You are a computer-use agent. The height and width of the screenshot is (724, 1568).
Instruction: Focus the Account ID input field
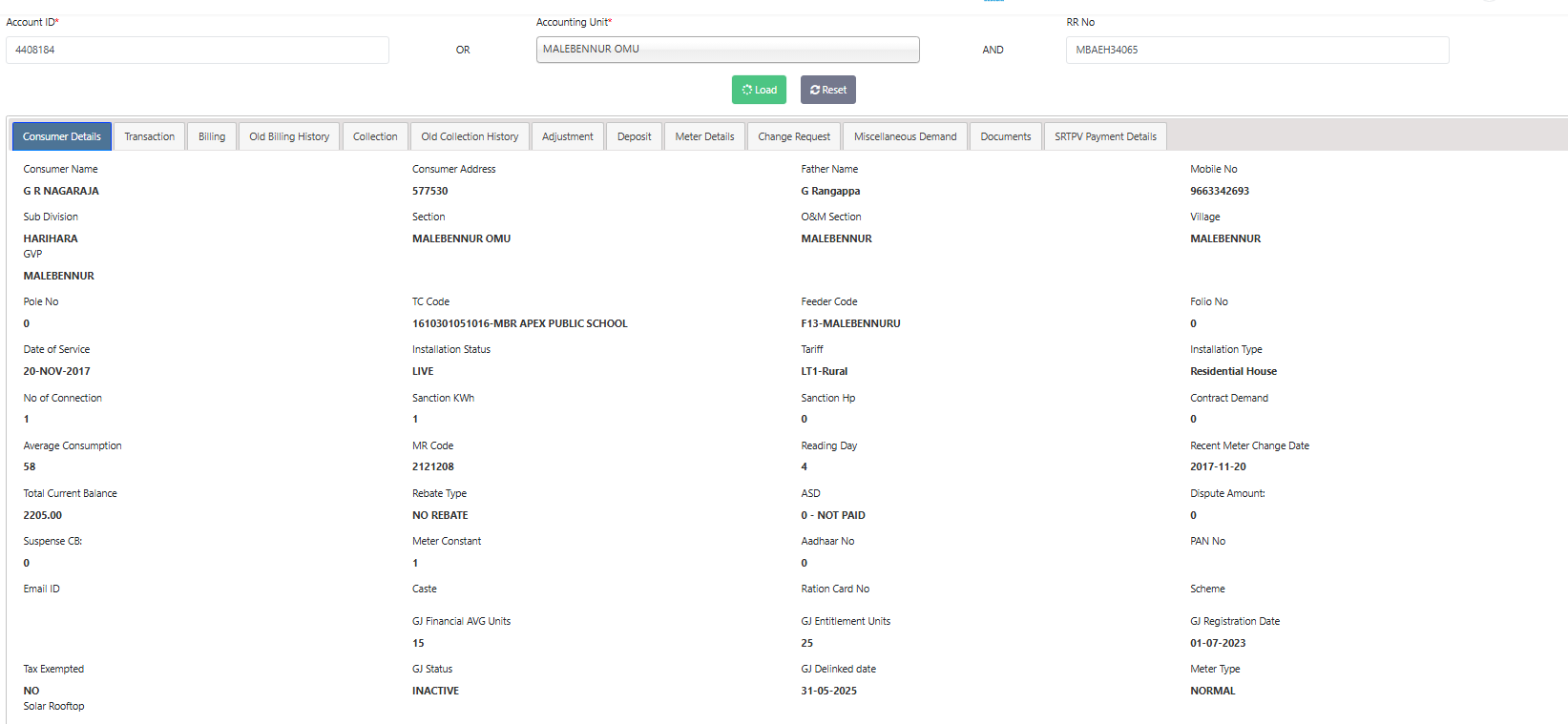[198, 50]
